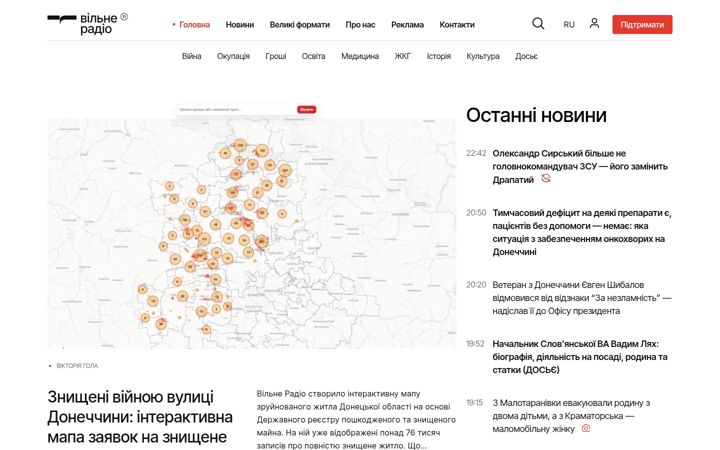Open the interactive map article thumbnail
The image size is (720, 450).
(x=252, y=226)
